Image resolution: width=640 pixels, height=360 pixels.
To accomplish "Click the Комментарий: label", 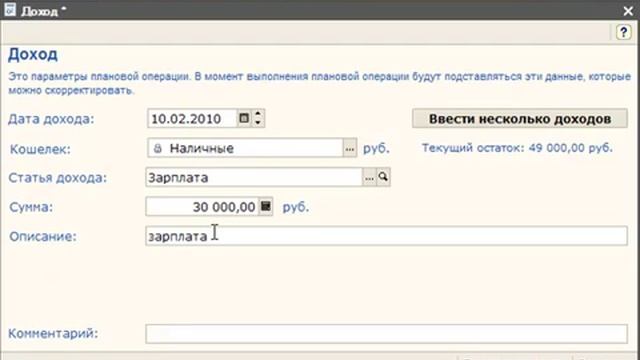I will click(53, 333).
